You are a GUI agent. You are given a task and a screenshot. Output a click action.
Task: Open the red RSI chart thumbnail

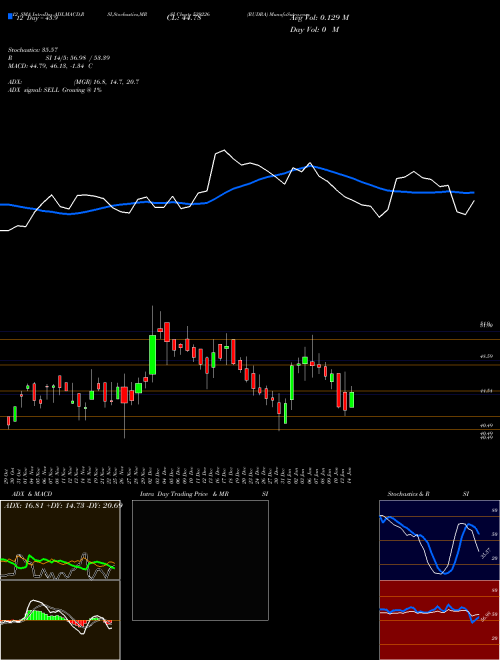coord(439,620)
